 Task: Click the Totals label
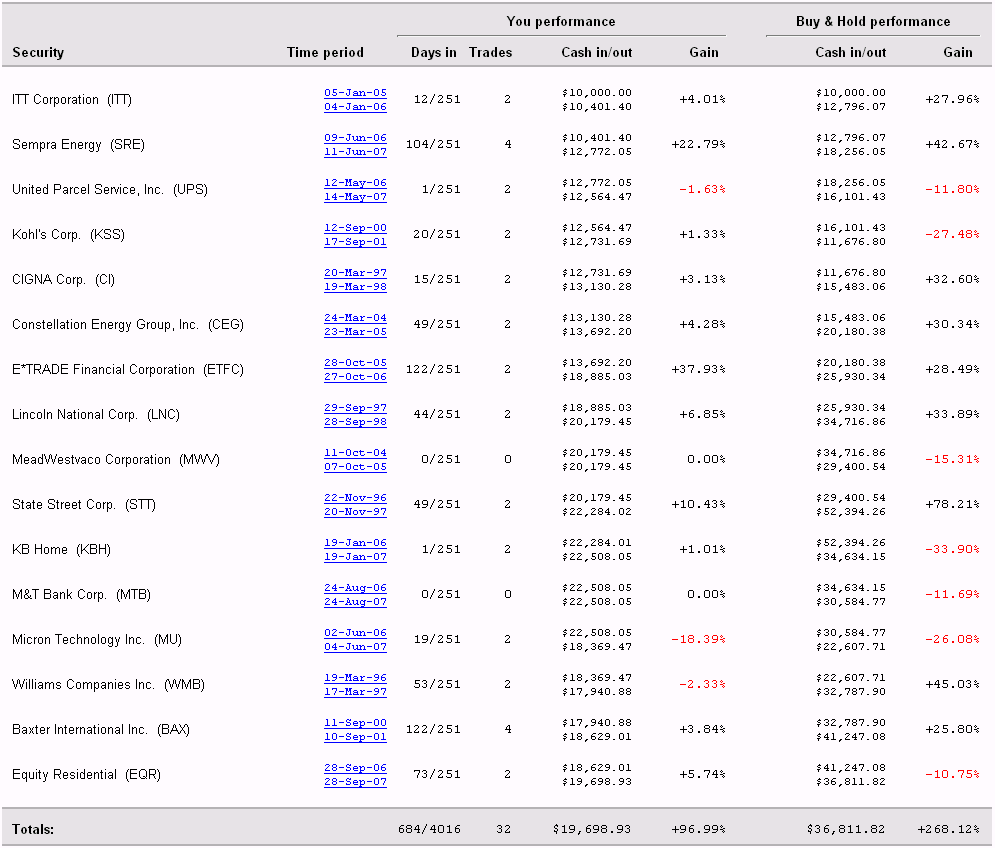[x=33, y=830]
